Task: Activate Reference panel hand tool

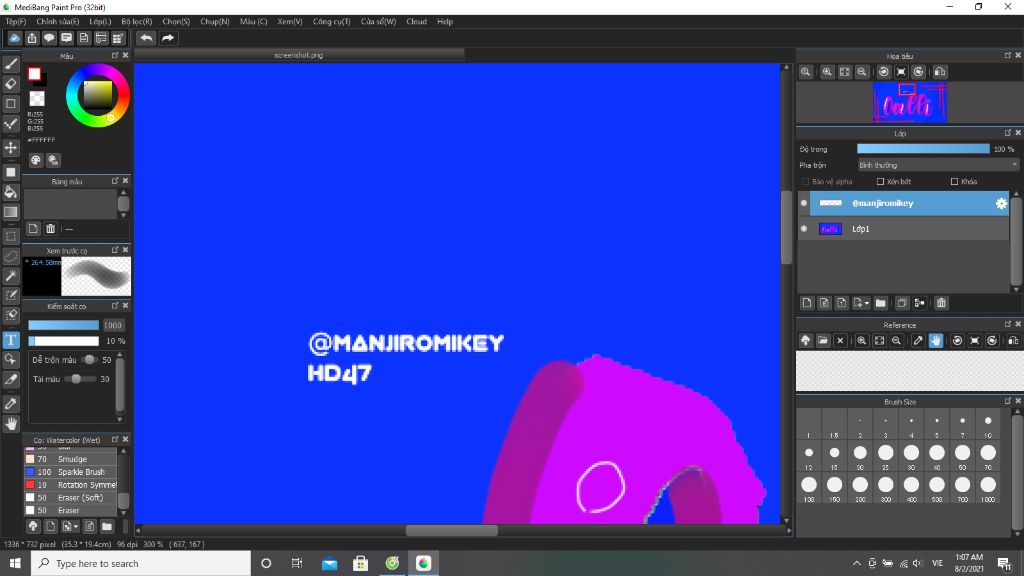Action: pos(936,340)
